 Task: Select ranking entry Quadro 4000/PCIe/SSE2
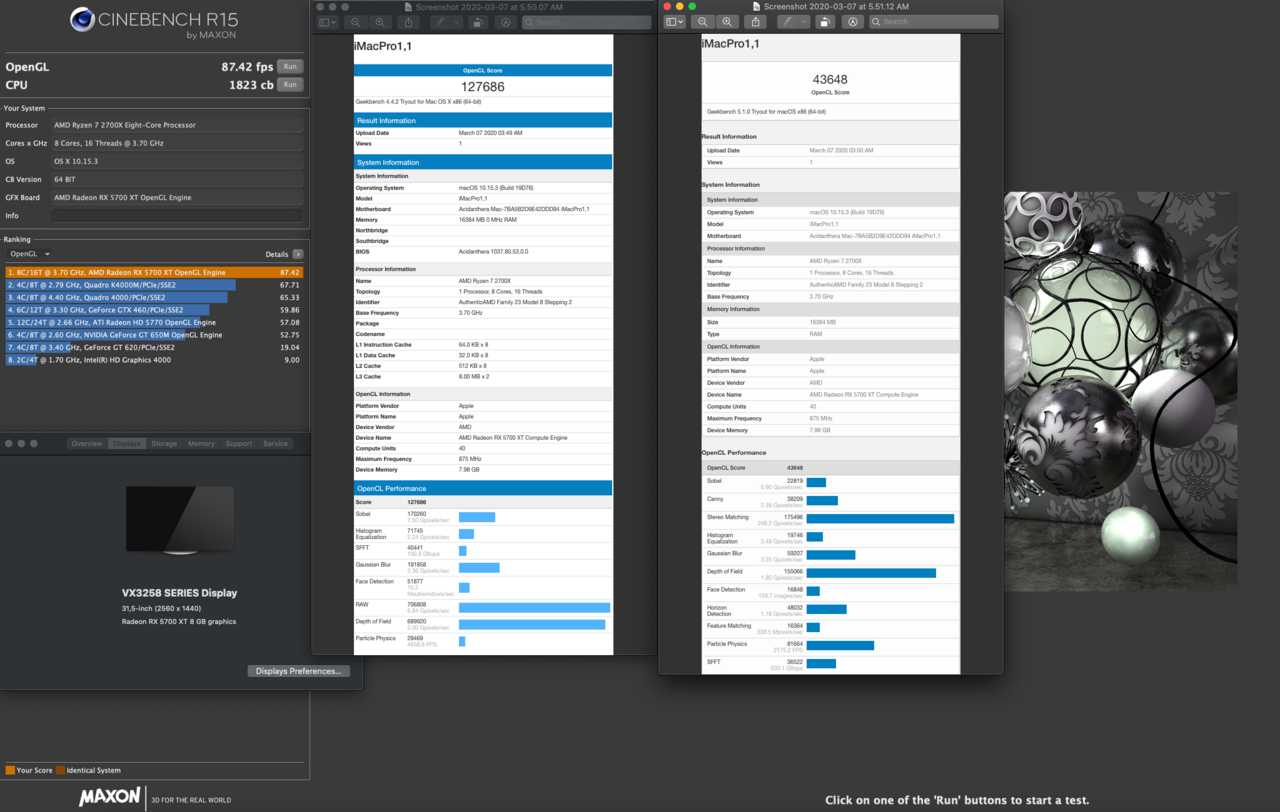pos(154,297)
